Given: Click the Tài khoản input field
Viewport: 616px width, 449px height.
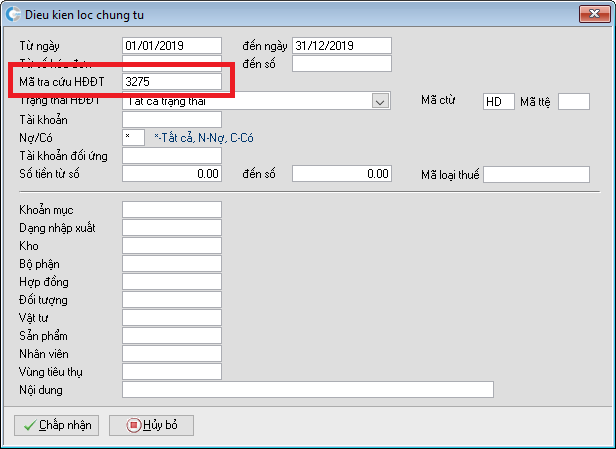Looking at the screenshot, I should 171,119.
